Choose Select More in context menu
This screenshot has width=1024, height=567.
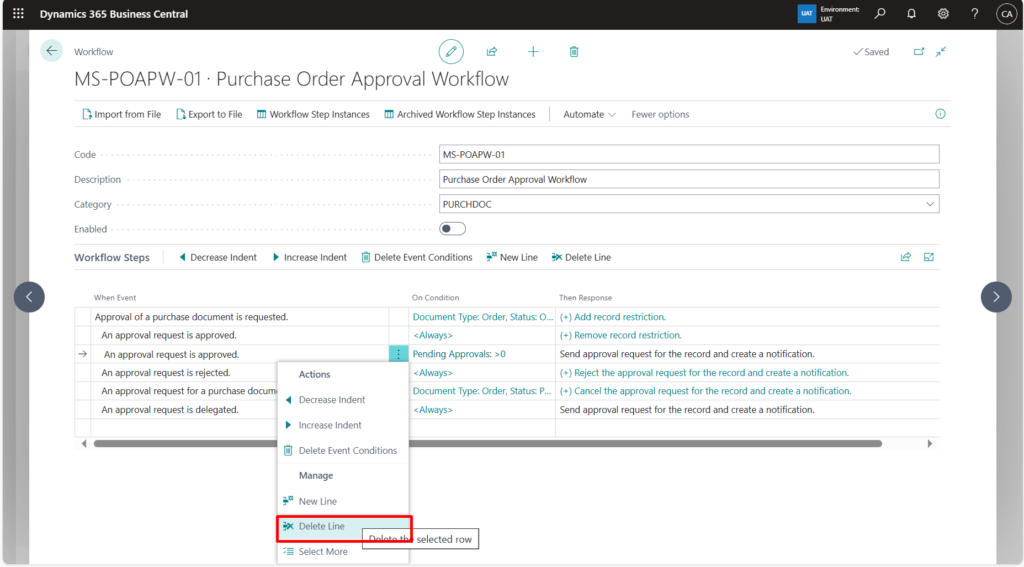coord(343,552)
